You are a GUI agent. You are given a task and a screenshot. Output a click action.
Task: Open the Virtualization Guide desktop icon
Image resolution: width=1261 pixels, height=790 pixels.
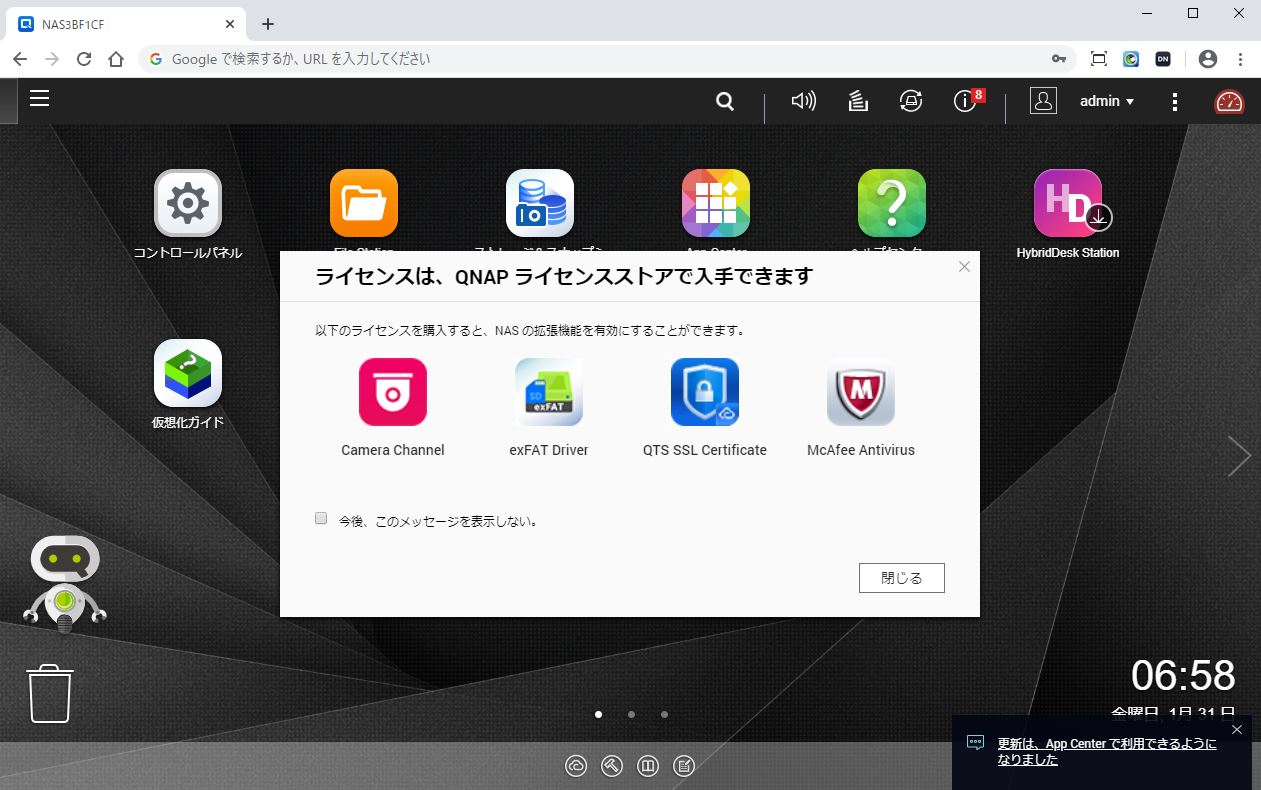point(188,373)
